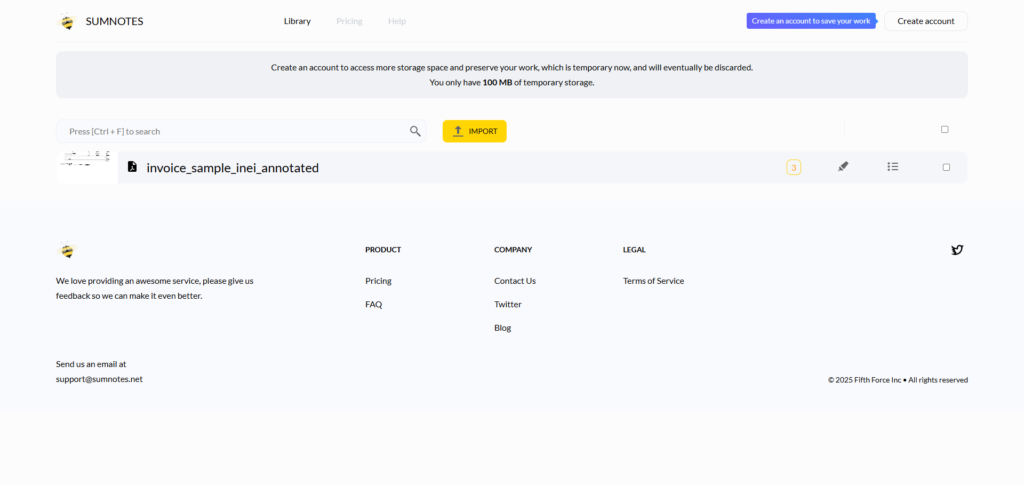Viewport: 1024px width, 486px height.
Task: Open the Twitter bird icon in footer
Action: click(x=957, y=250)
